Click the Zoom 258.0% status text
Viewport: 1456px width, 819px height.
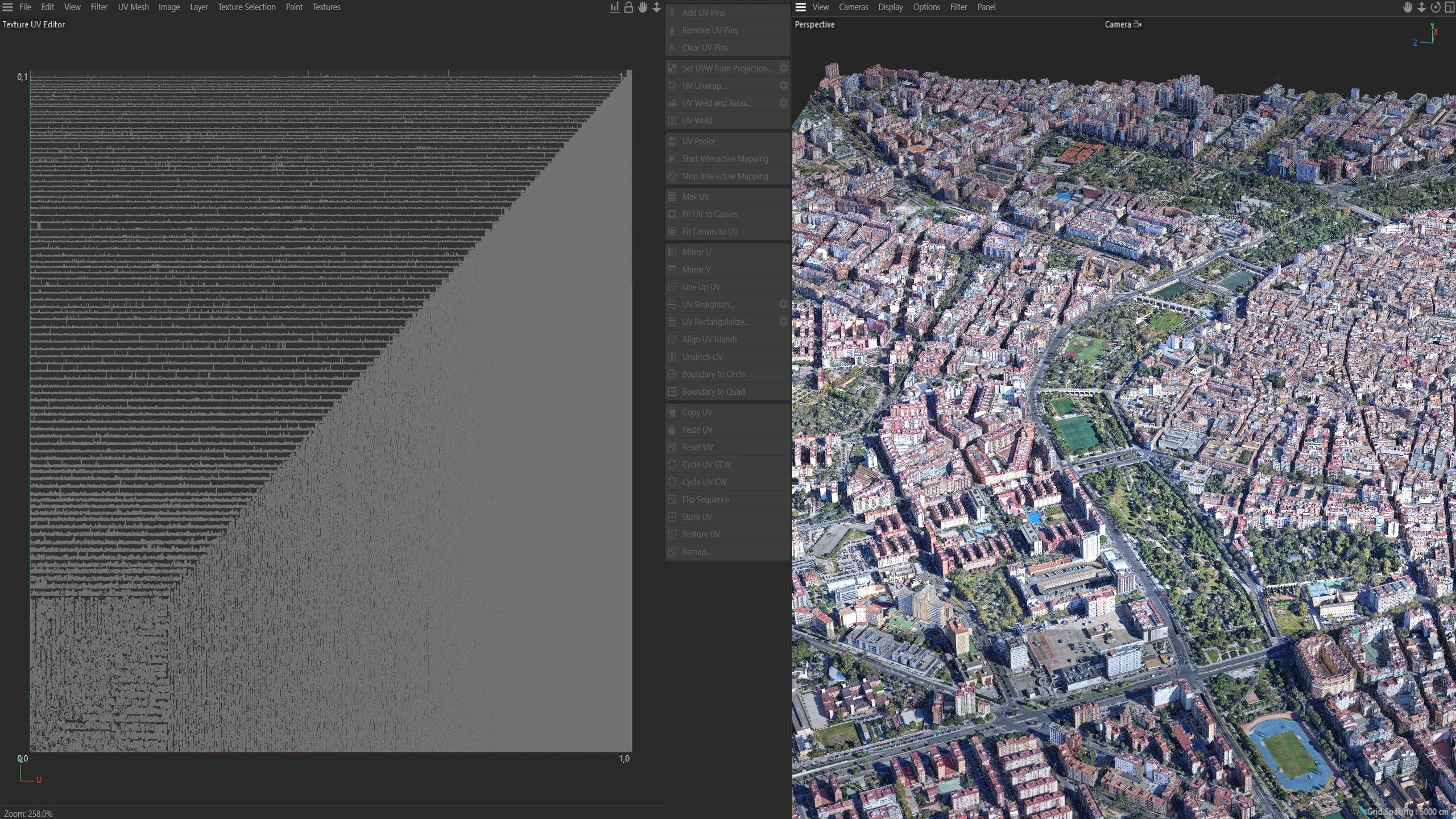click(28, 814)
